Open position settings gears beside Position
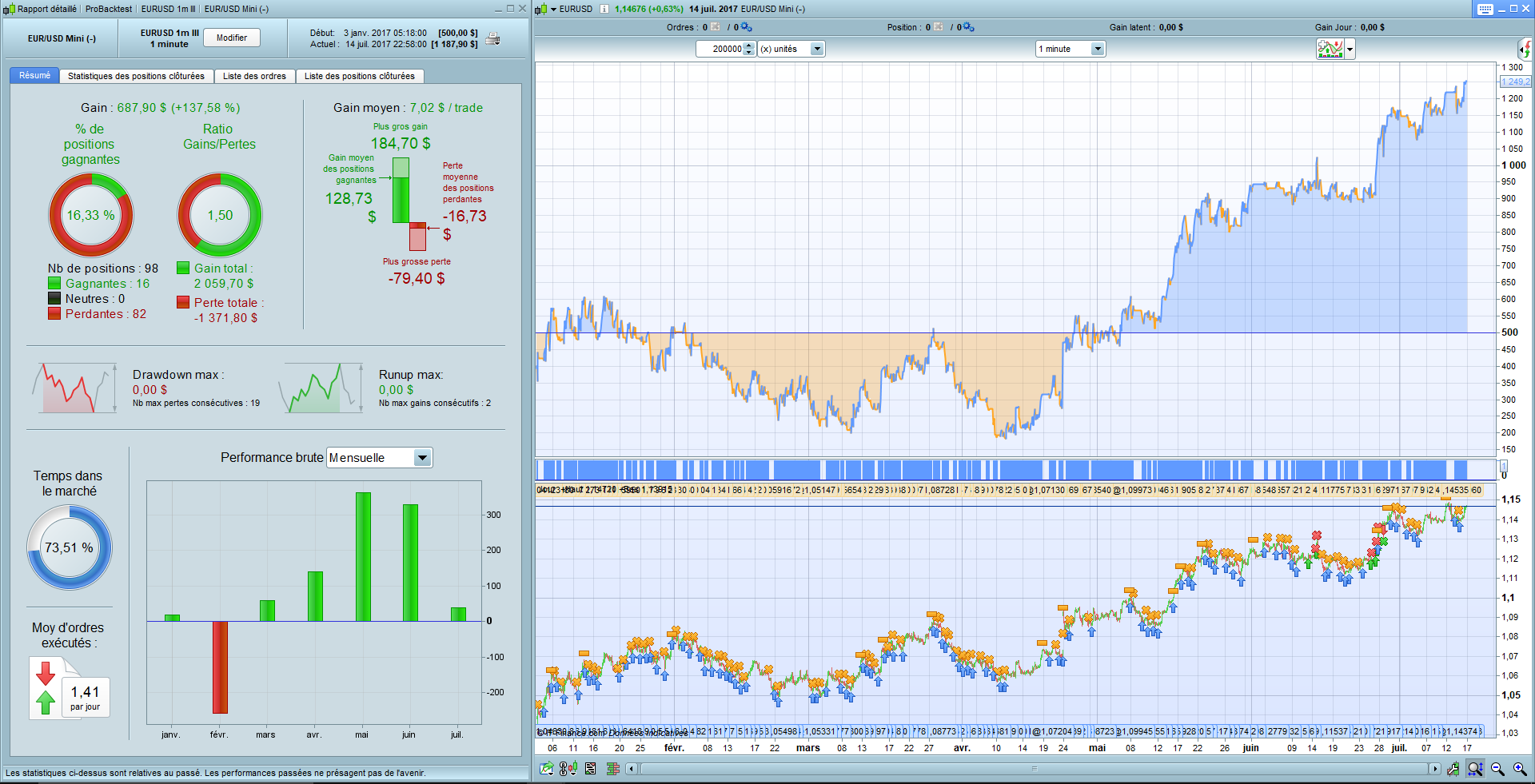This screenshot has width=1535, height=784. click(968, 27)
